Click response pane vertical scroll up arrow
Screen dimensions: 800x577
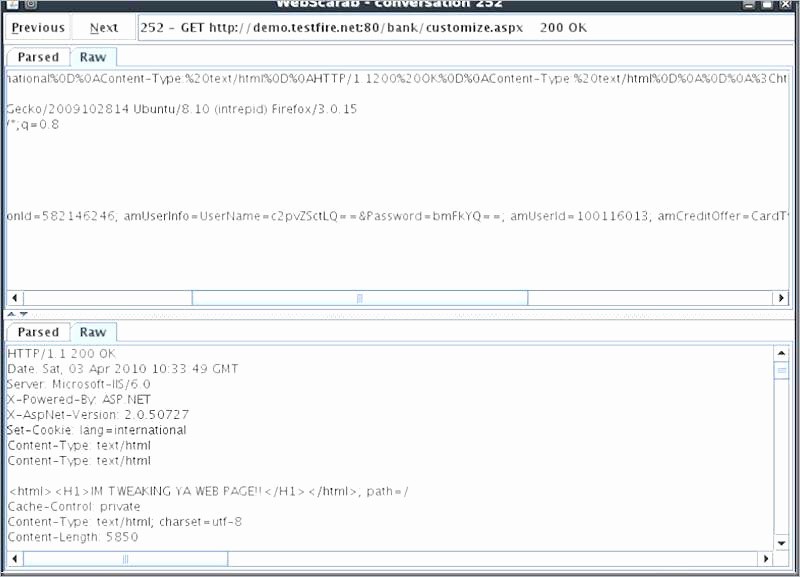[x=782, y=353]
